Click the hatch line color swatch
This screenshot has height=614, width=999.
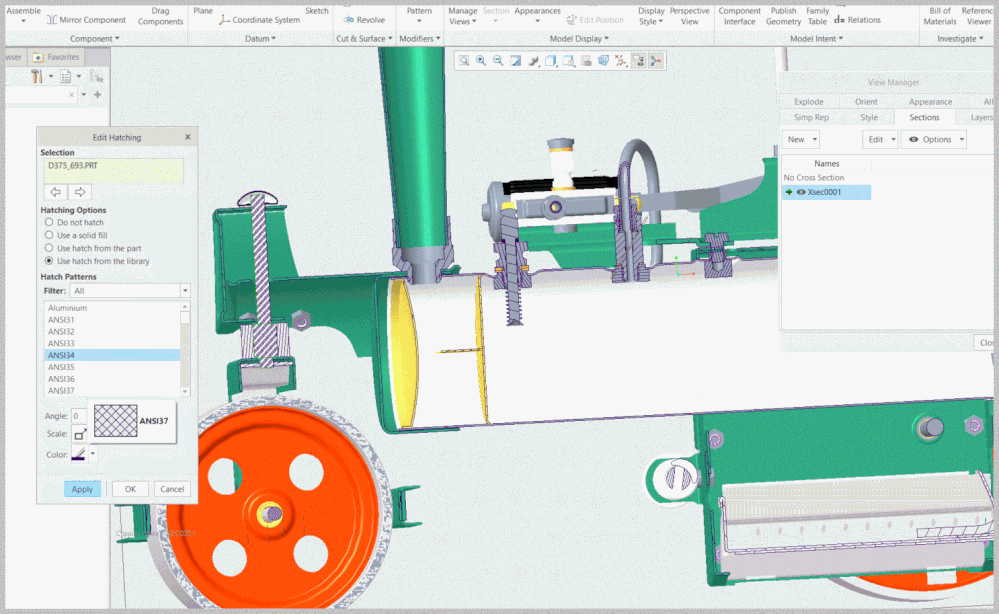[79, 454]
